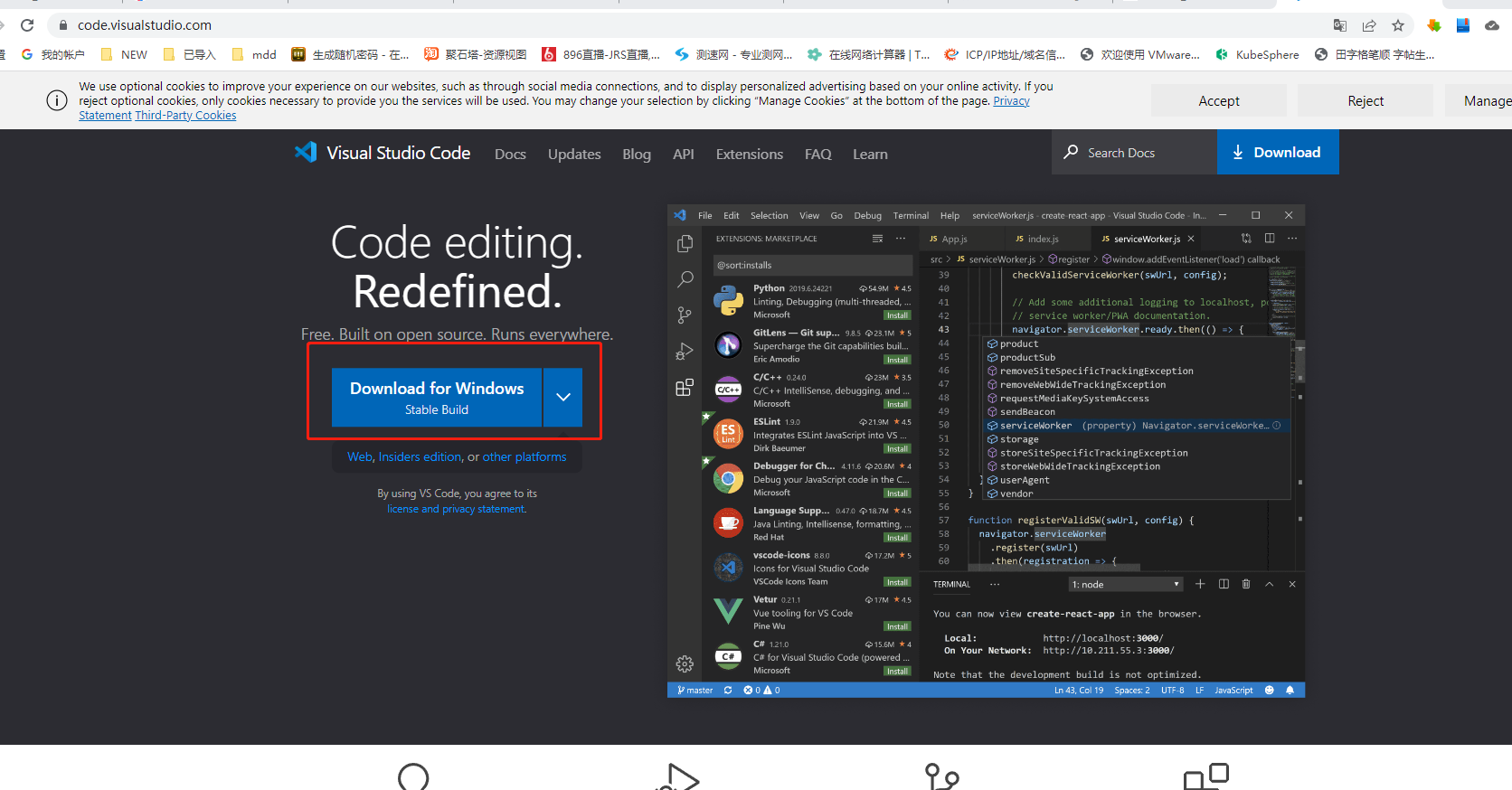Open the 已导入 bookmarks folder
The width and height of the screenshot is (1512, 790).
pos(190,54)
